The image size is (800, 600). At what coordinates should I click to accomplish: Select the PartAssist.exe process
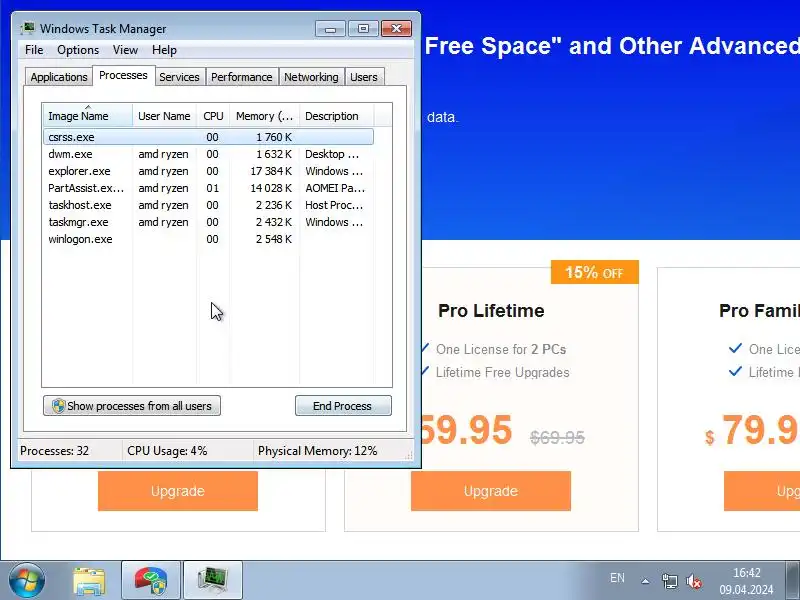(209, 188)
